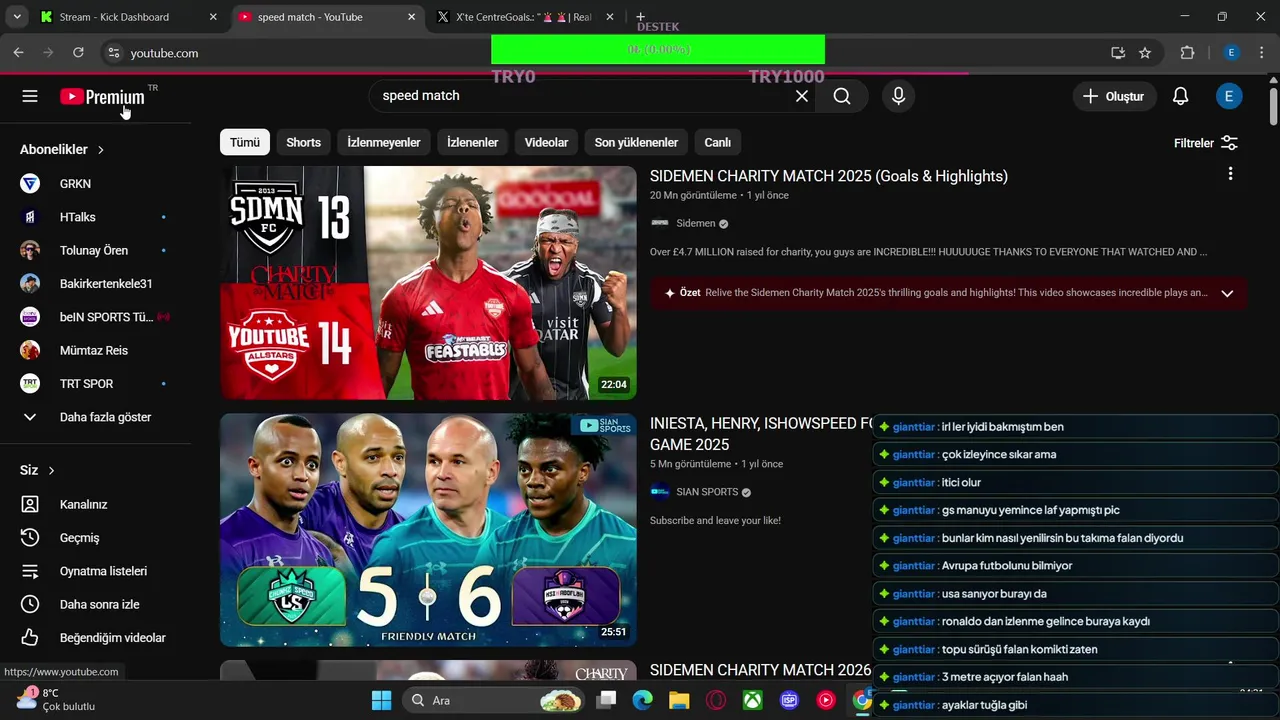Select the Videolar filter chip
The width and height of the screenshot is (1280, 720).
click(547, 142)
